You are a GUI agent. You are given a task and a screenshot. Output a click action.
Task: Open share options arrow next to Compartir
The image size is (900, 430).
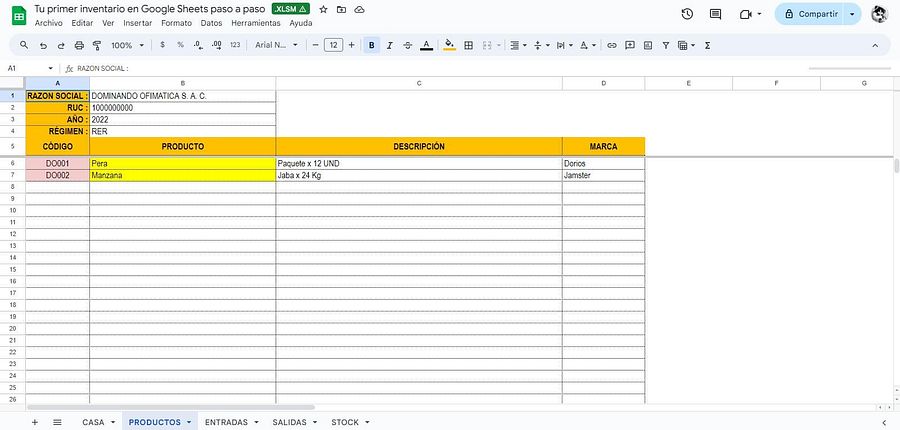click(x=852, y=14)
